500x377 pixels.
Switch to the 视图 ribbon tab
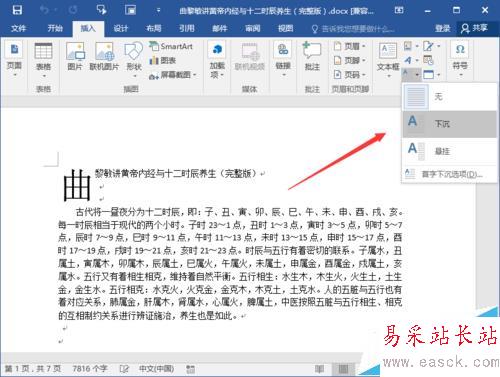point(286,28)
